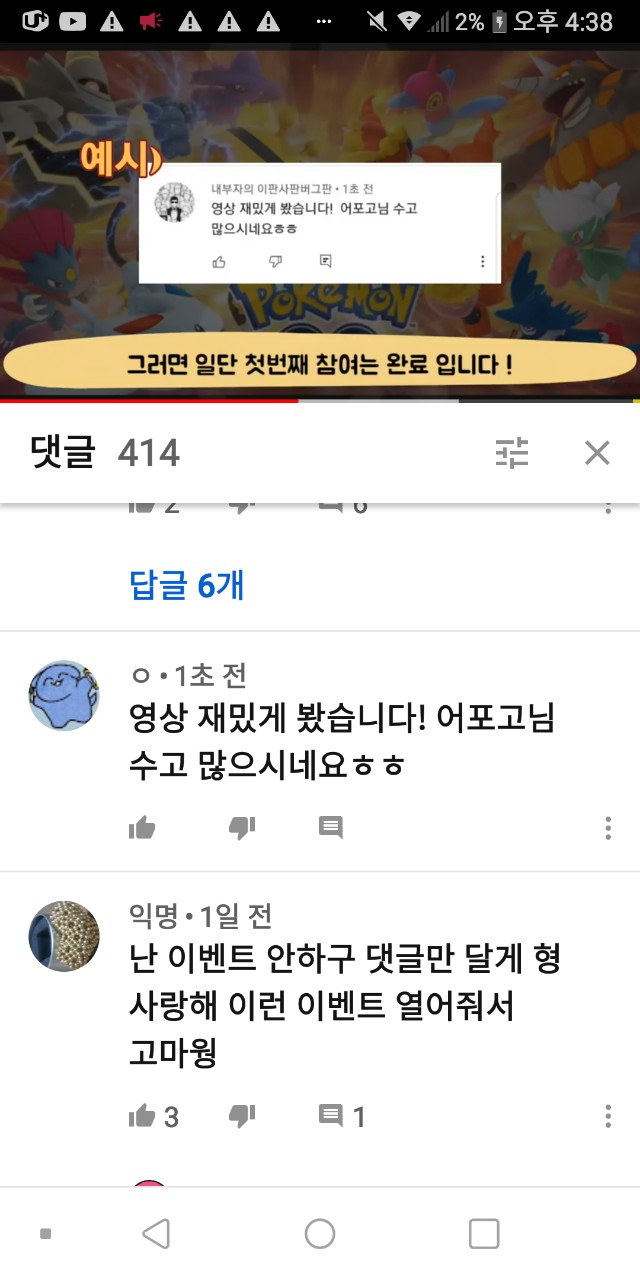Expand the 답글 6개 replies
This screenshot has height=1280, width=640.
coord(187,585)
